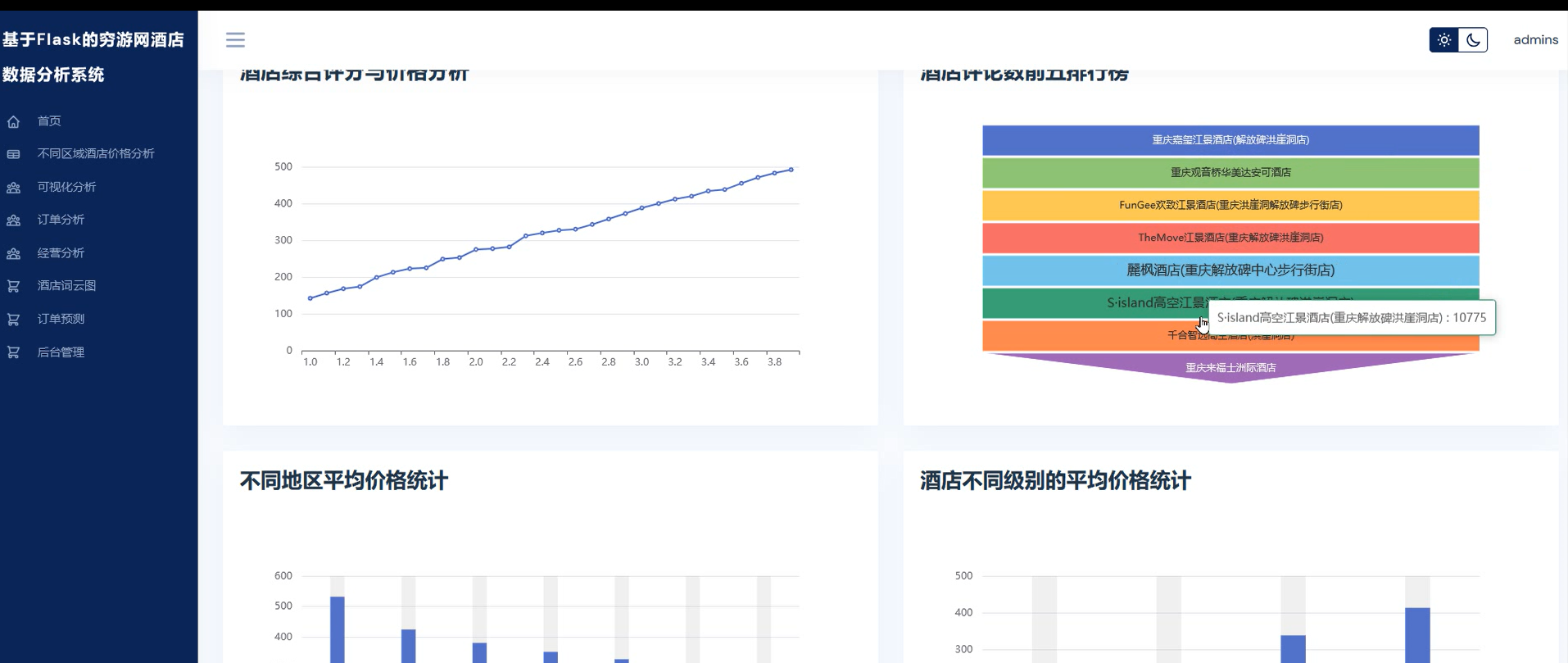Open the admins user menu
The width and height of the screenshot is (1568, 663).
1535,39
